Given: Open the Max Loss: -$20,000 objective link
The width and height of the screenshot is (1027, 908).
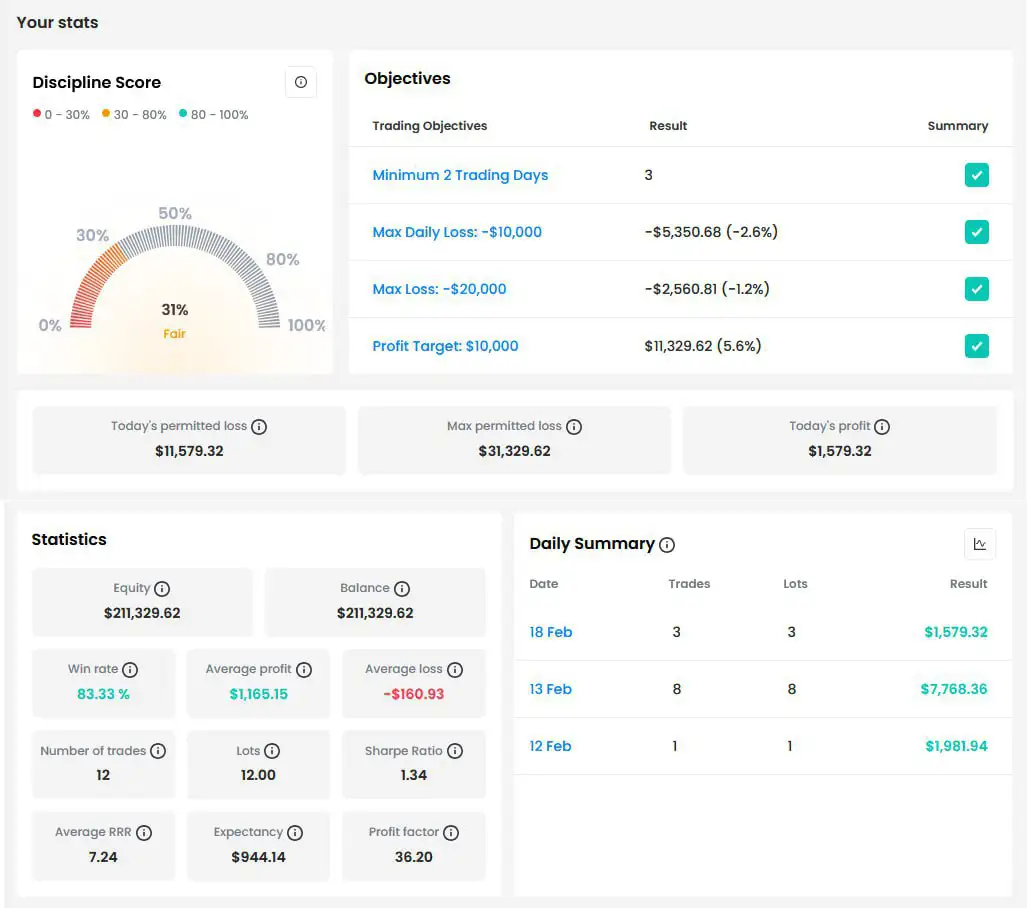Looking at the screenshot, I should coord(439,289).
